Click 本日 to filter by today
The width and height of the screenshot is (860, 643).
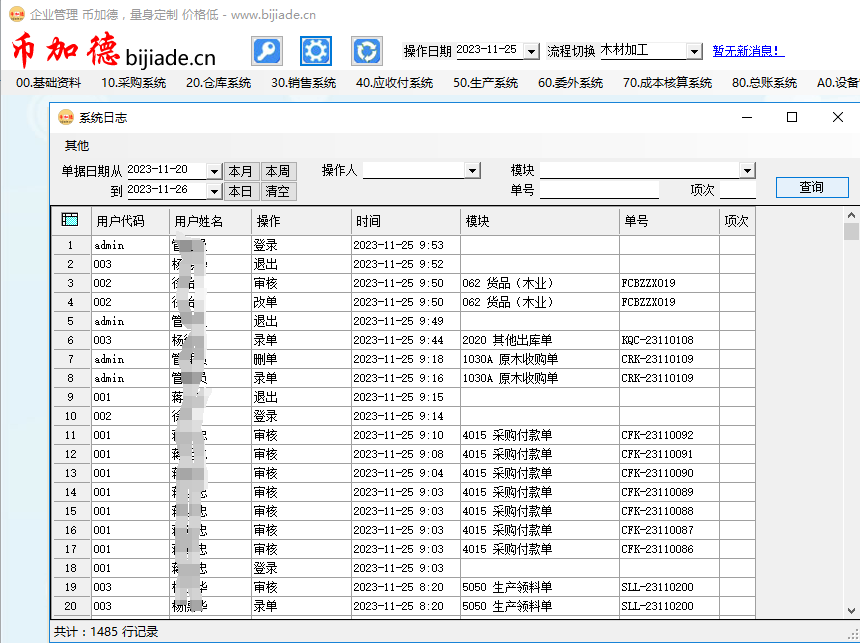pyautogui.click(x=239, y=191)
